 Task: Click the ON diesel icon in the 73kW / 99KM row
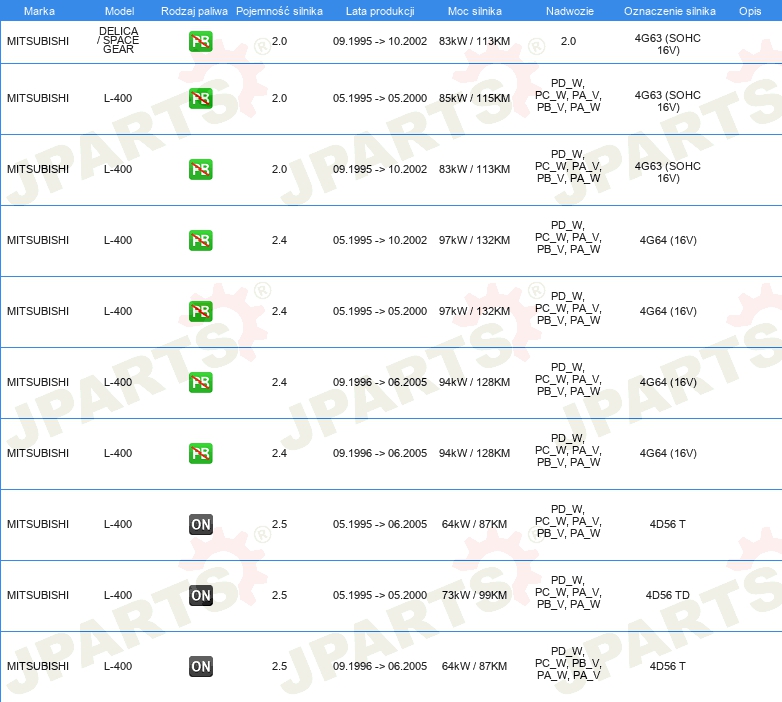click(x=200, y=595)
